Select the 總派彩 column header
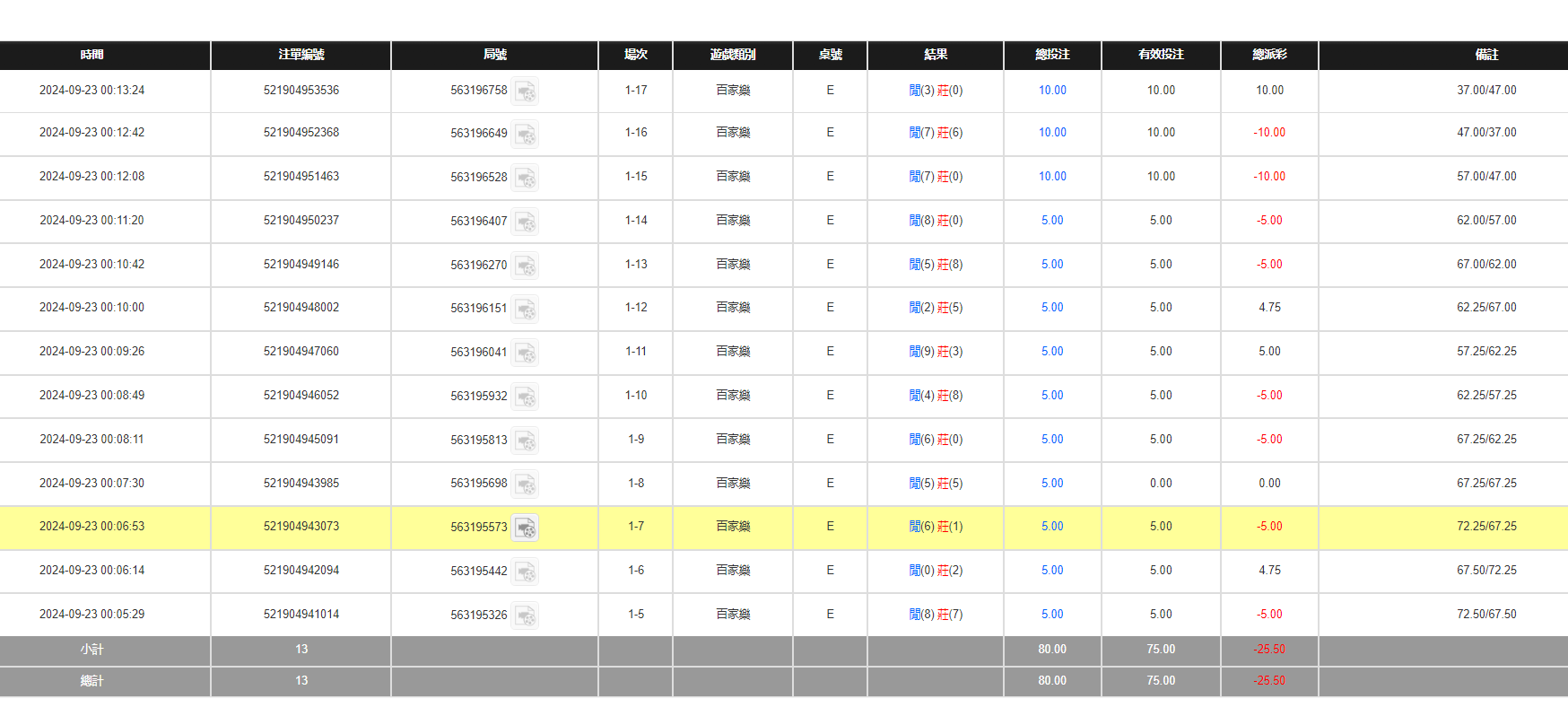 click(1269, 55)
